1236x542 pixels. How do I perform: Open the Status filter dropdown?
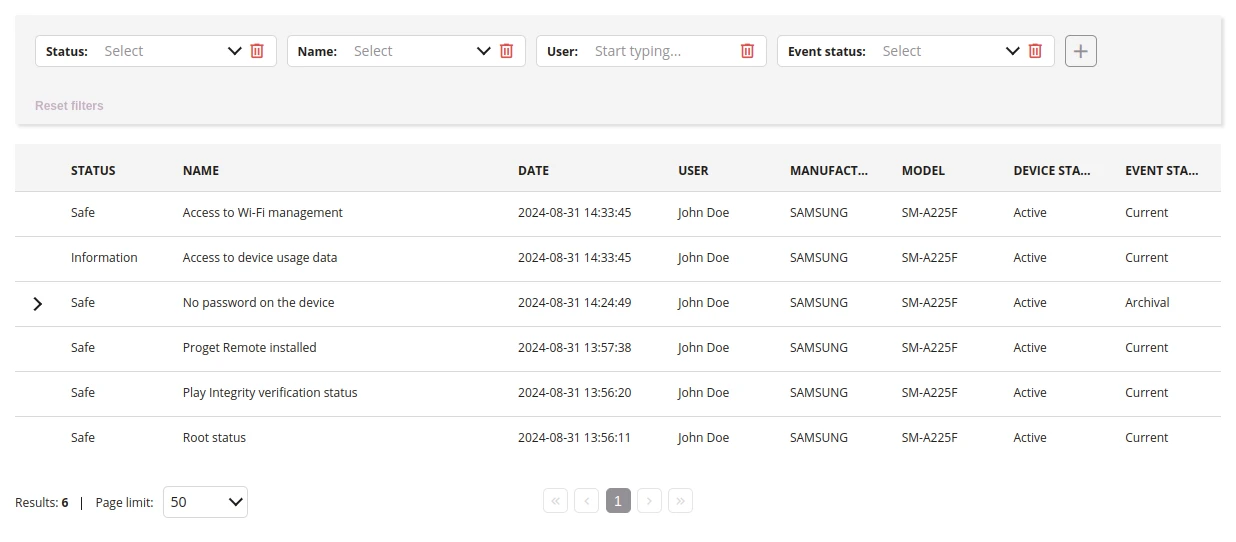(172, 51)
